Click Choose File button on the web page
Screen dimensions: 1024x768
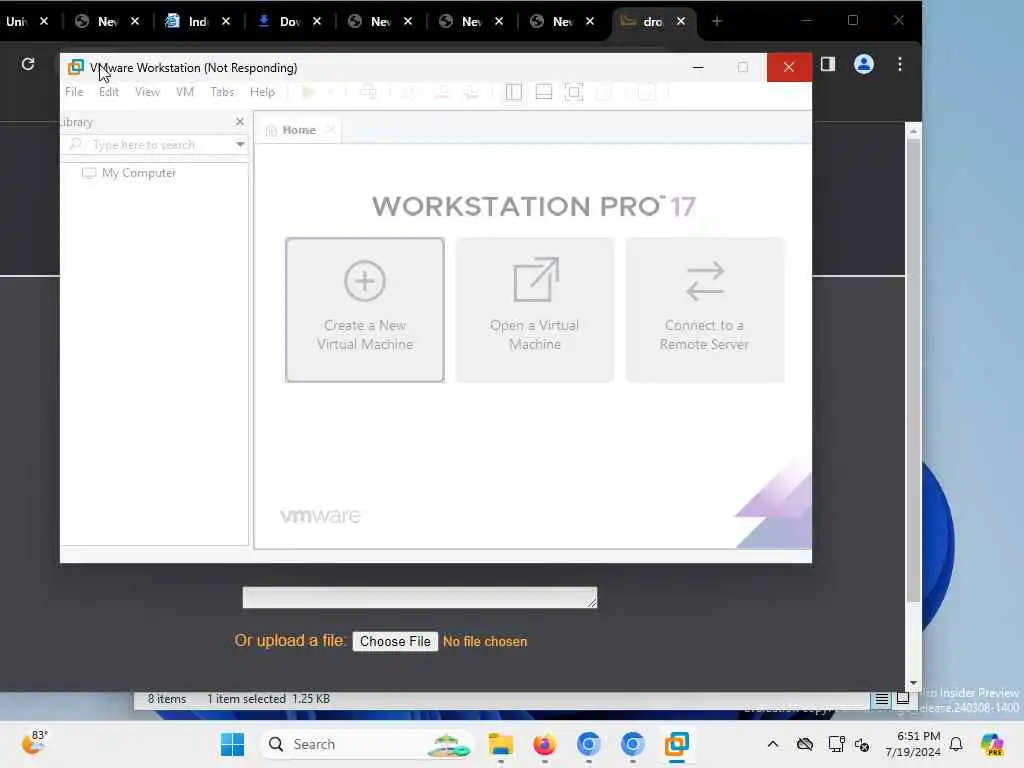point(395,641)
